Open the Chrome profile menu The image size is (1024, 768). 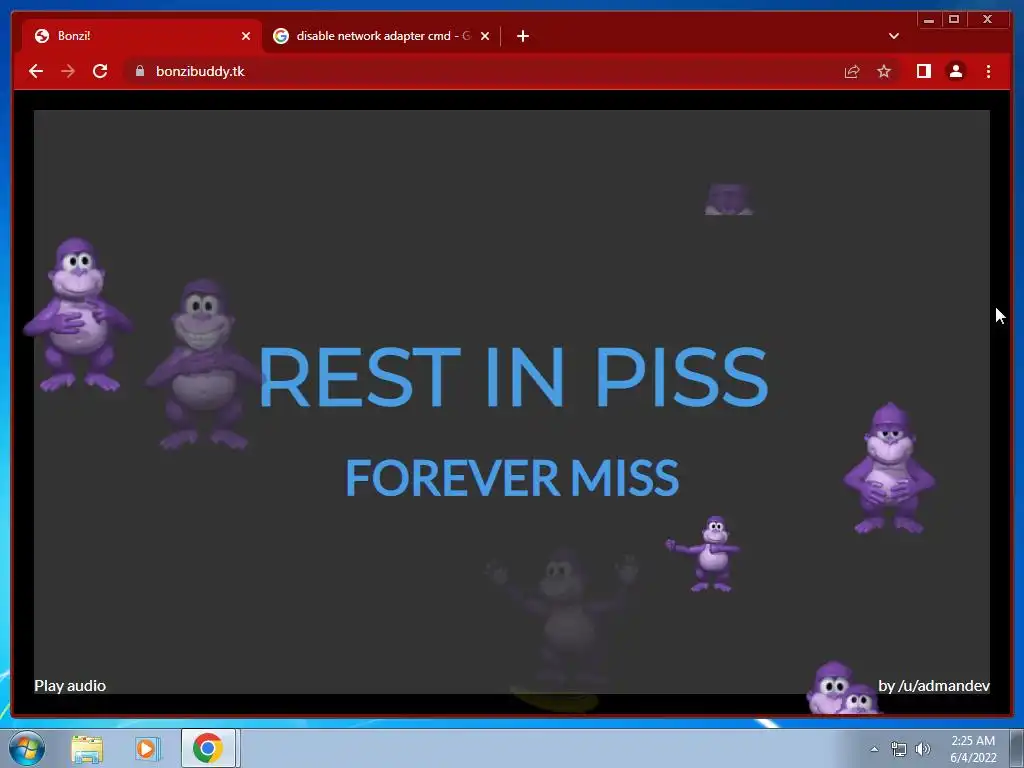pyautogui.click(x=955, y=71)
